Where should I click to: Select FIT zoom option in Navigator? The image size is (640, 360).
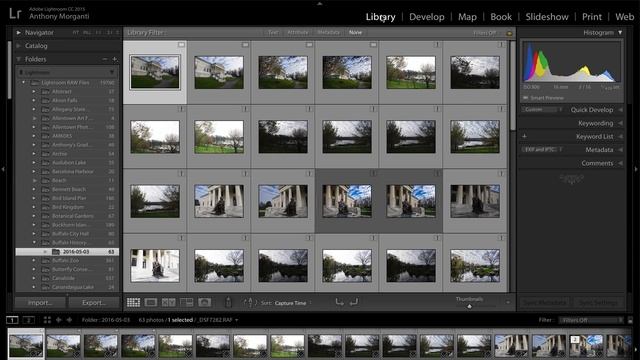(x=76, y=33)
